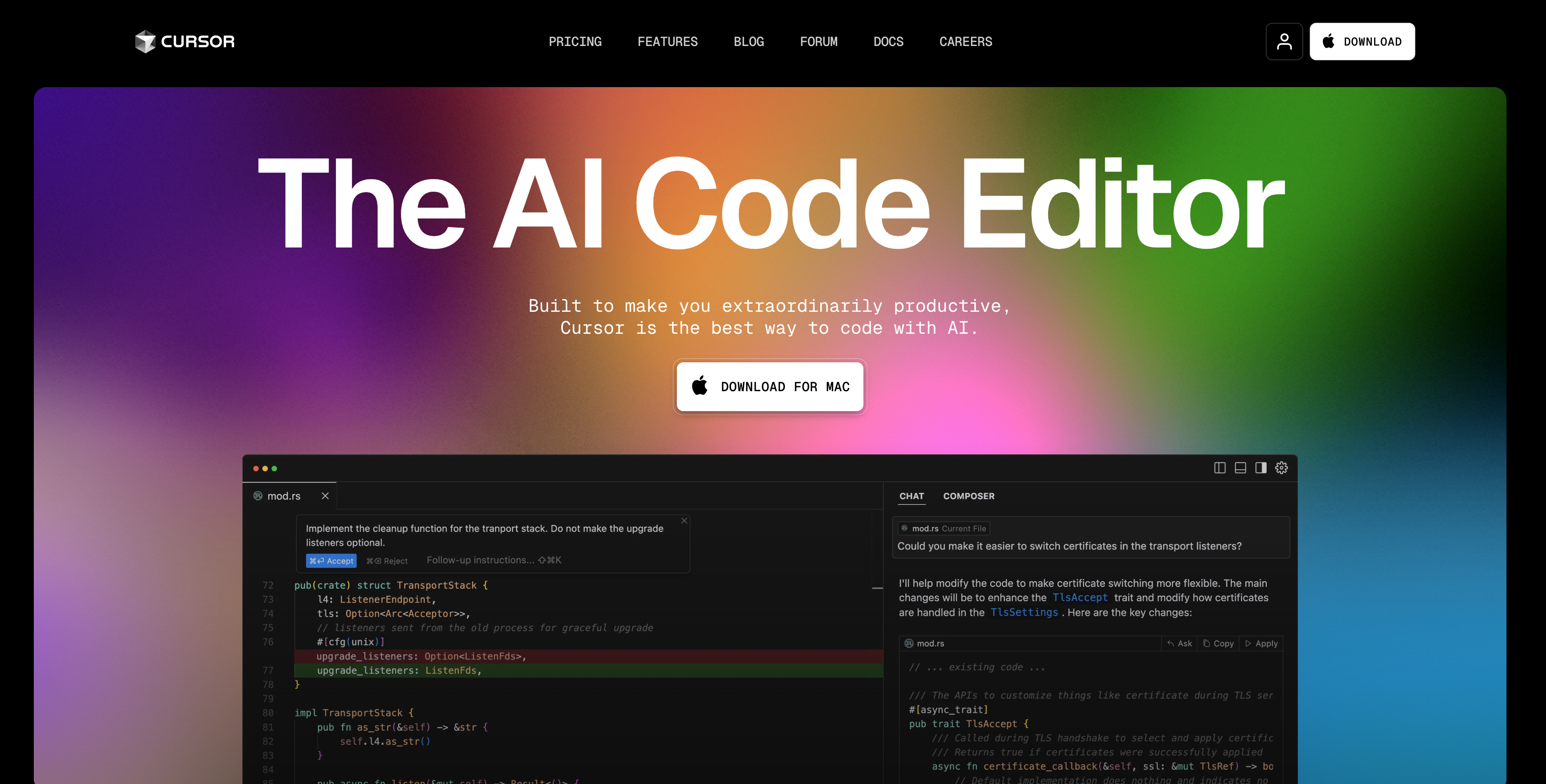Click the Follow-up instructions field
Image resolution: width=1546 pixels, height=784 pixels.
(494, 560)
